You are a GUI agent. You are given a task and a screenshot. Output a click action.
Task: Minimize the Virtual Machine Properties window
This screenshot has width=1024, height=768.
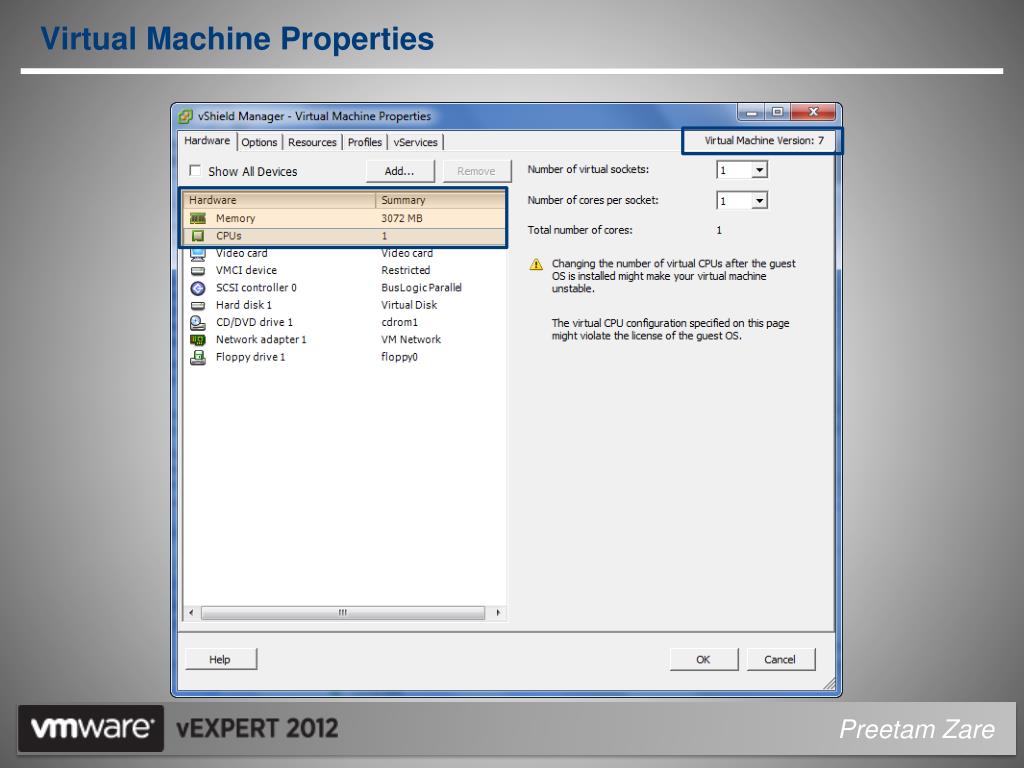coord(751,112)
